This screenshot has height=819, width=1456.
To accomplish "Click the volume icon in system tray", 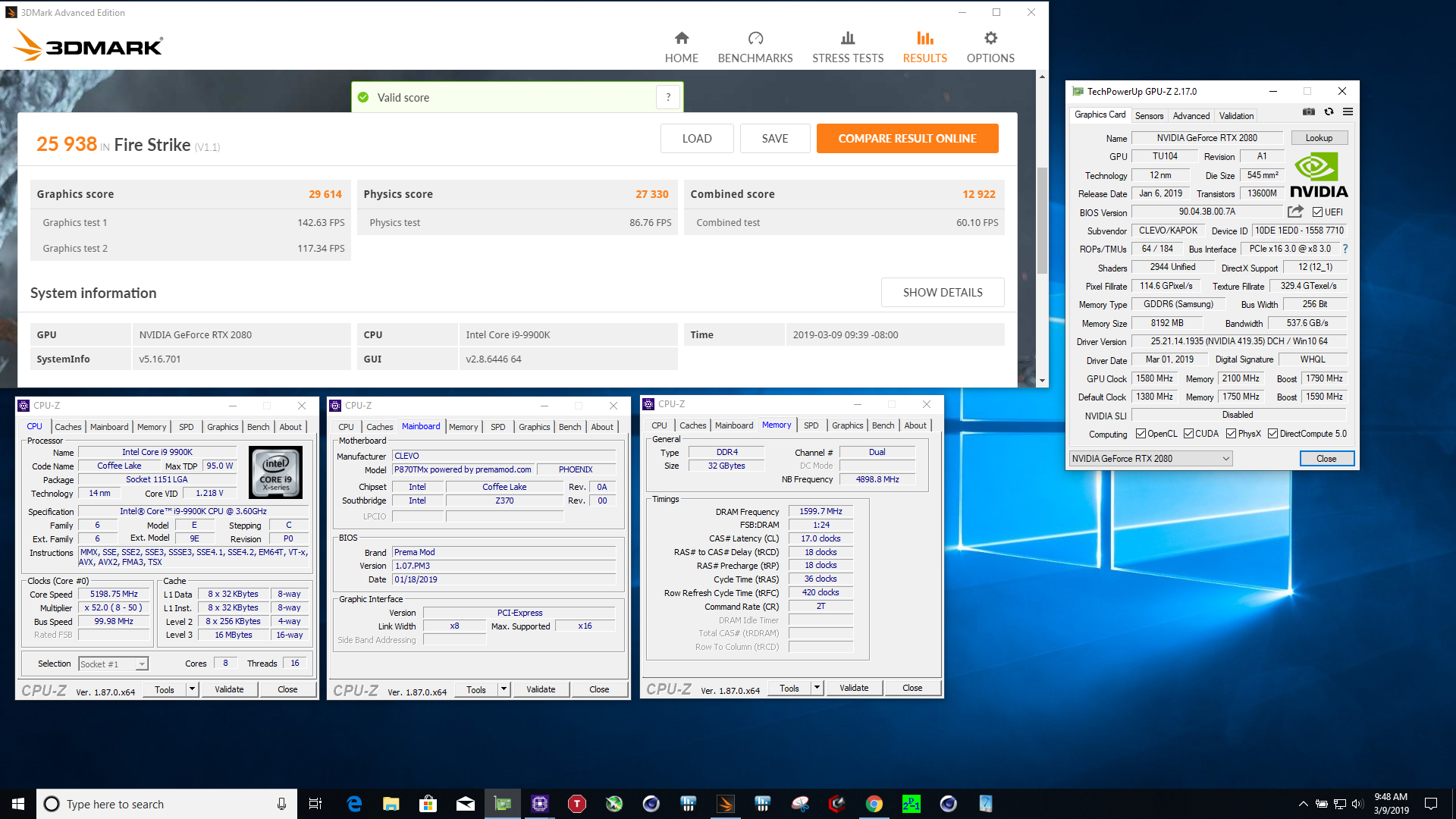I will (x=1357, y=804).
